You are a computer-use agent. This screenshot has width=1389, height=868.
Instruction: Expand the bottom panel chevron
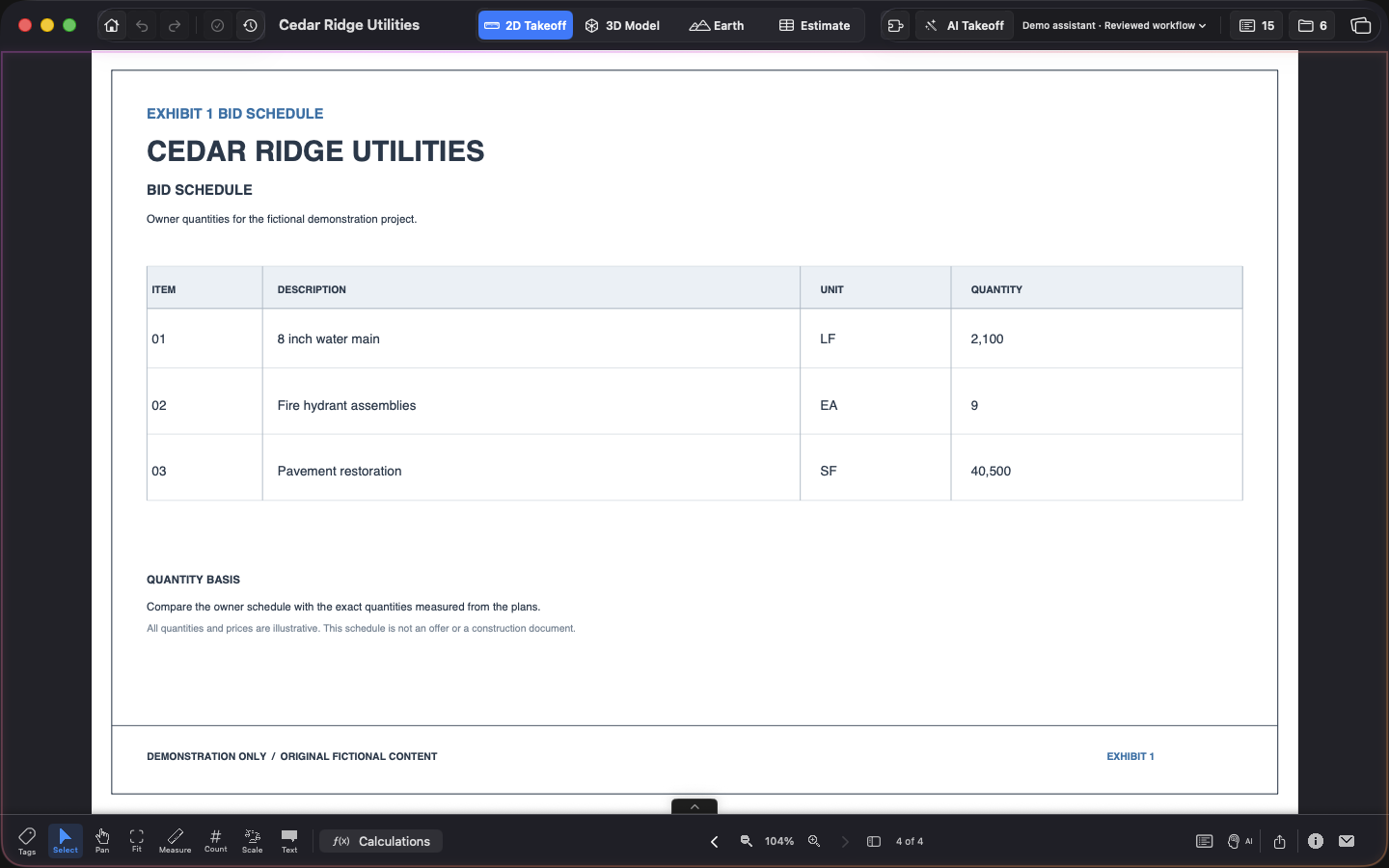pyautogui.click(x=694, y=806)
